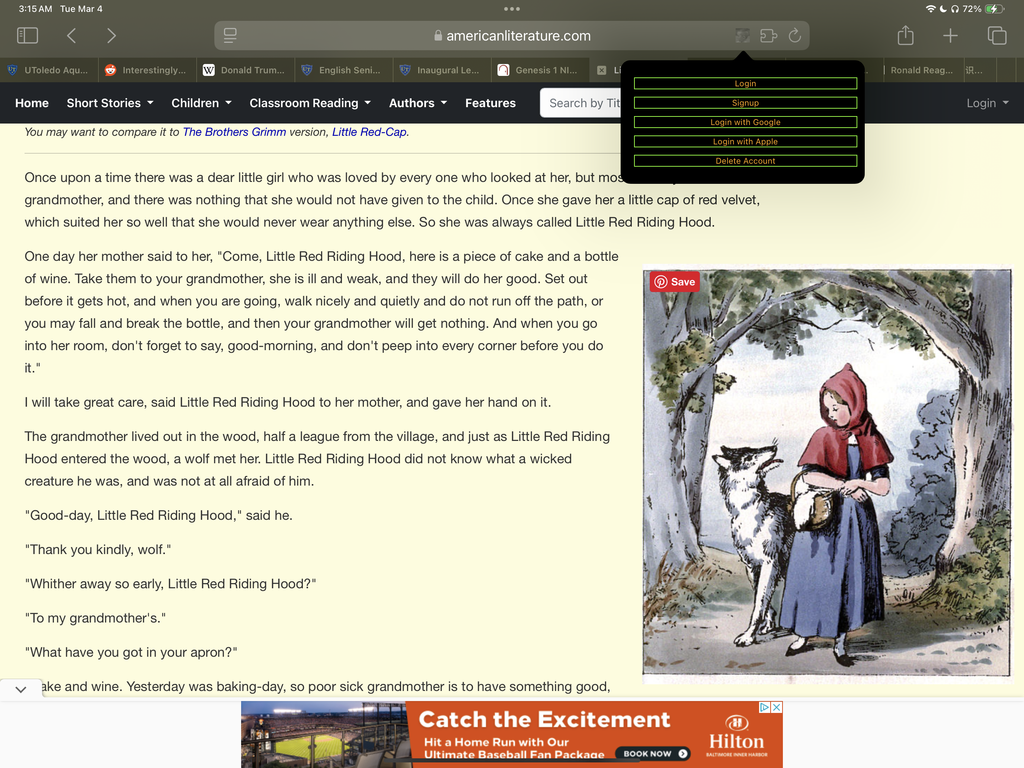Tap the three-dot multitasking control
1024x768 pixels.
coord(512,9)
